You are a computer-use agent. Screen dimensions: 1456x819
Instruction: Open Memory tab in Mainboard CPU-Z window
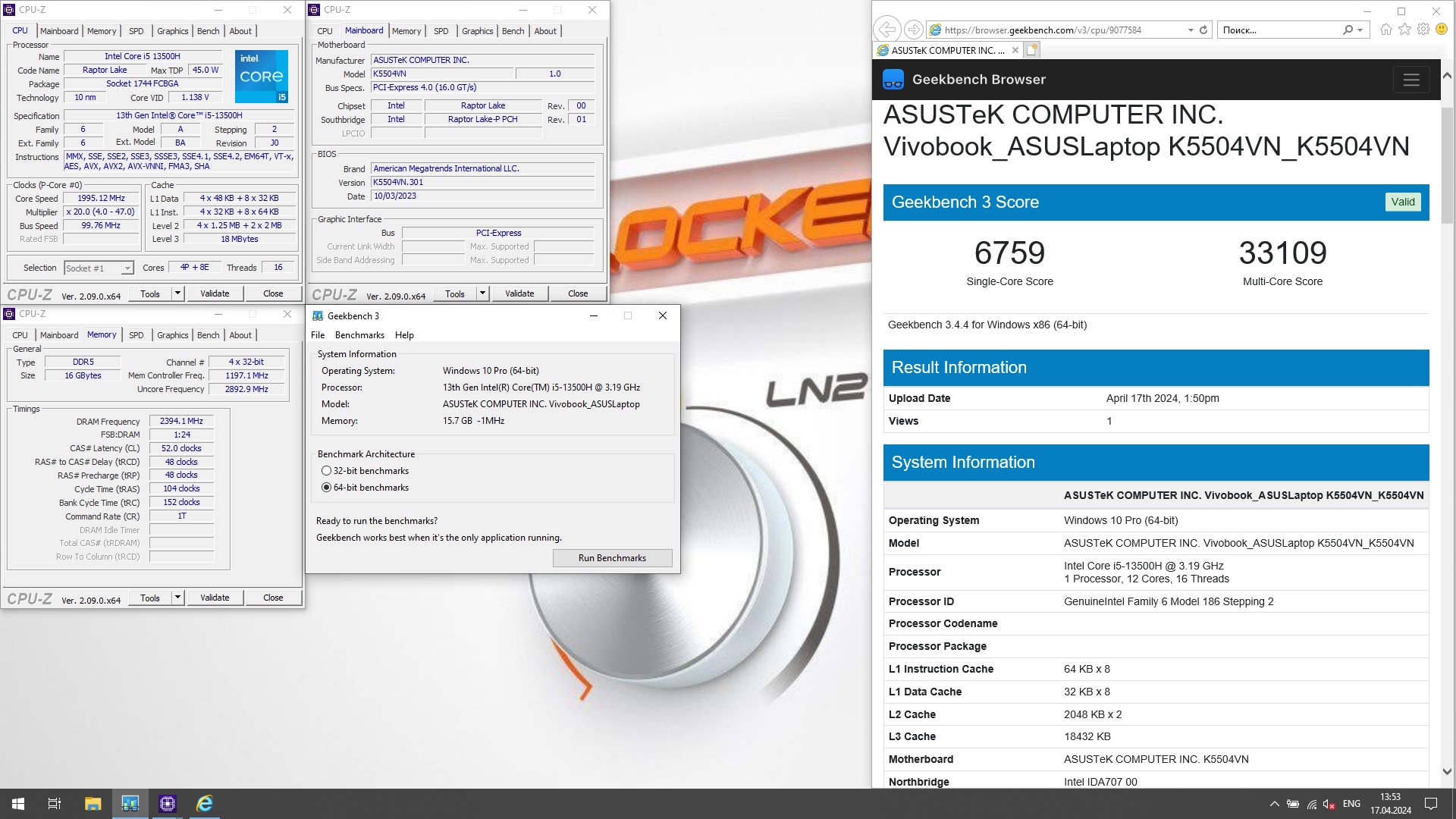(x=406, y=31)
